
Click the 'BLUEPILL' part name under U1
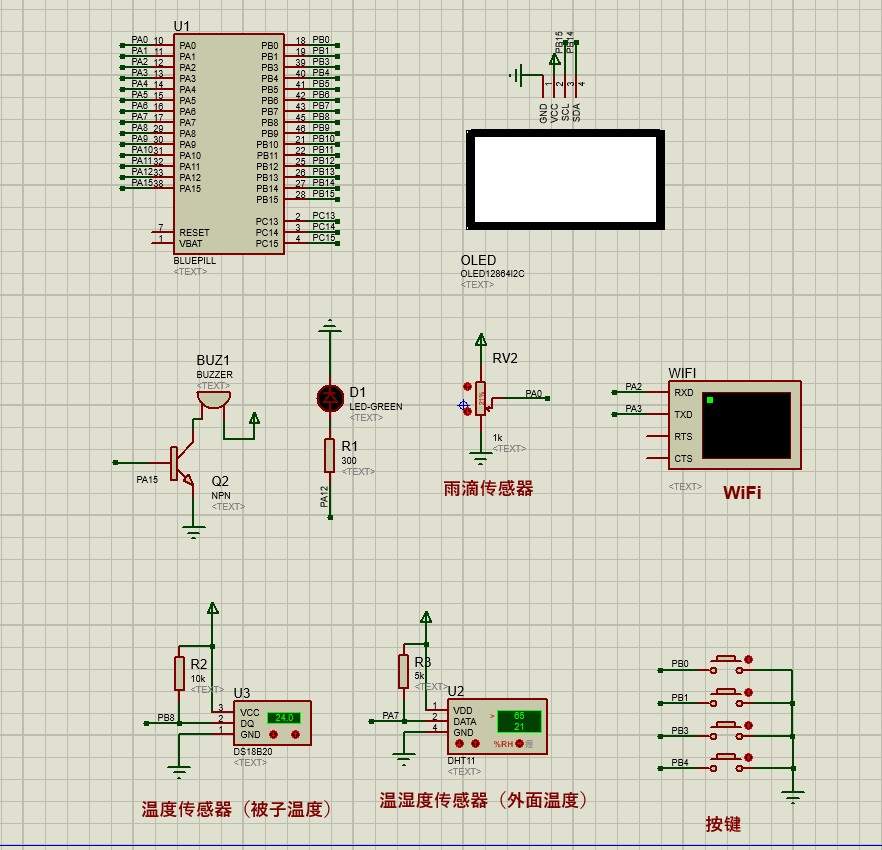(195, 261)
